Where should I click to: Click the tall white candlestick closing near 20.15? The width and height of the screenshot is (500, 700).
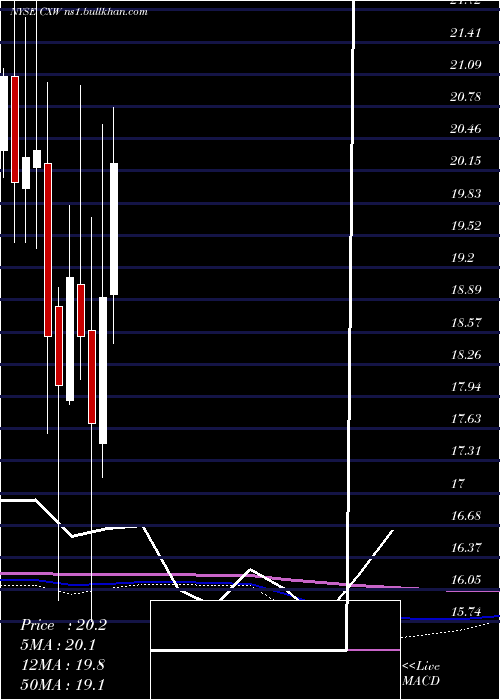pyautogui.click(x=114, y=229)
